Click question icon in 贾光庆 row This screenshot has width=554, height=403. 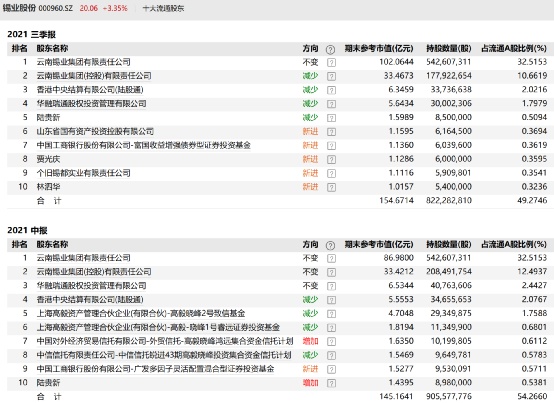(x=331, y=160)
